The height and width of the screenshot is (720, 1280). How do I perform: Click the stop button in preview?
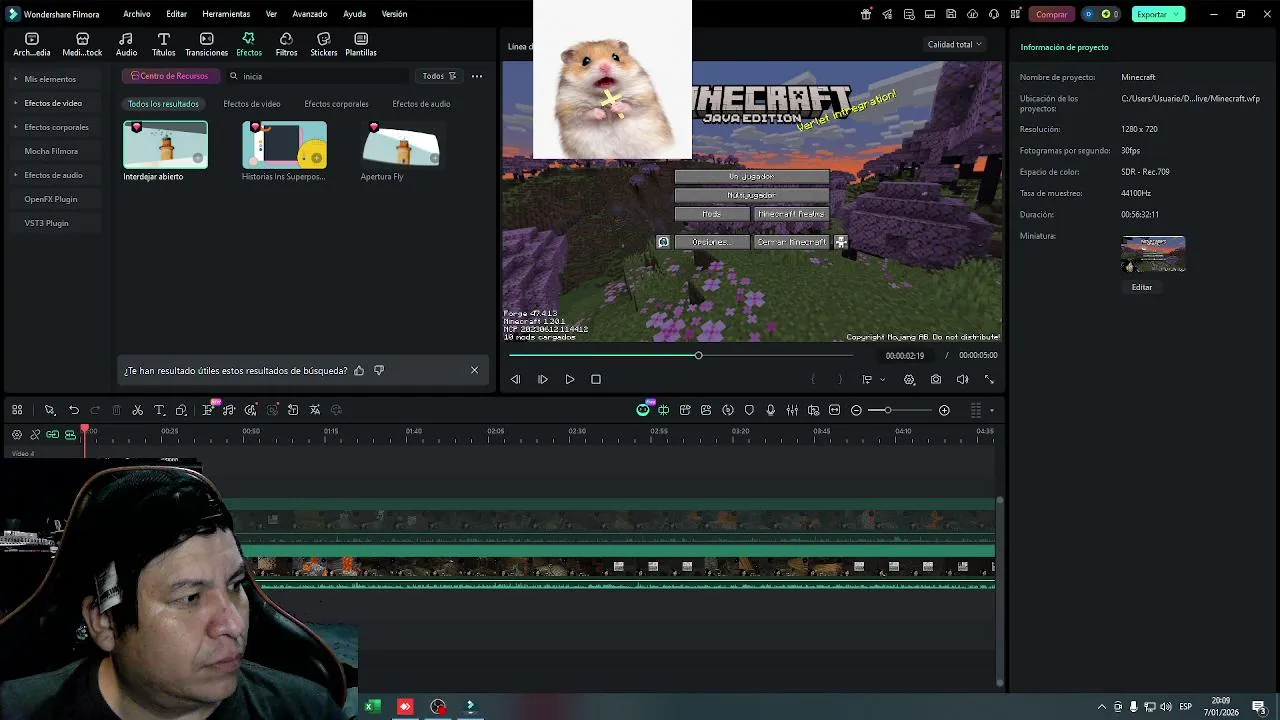click(596, 379)
